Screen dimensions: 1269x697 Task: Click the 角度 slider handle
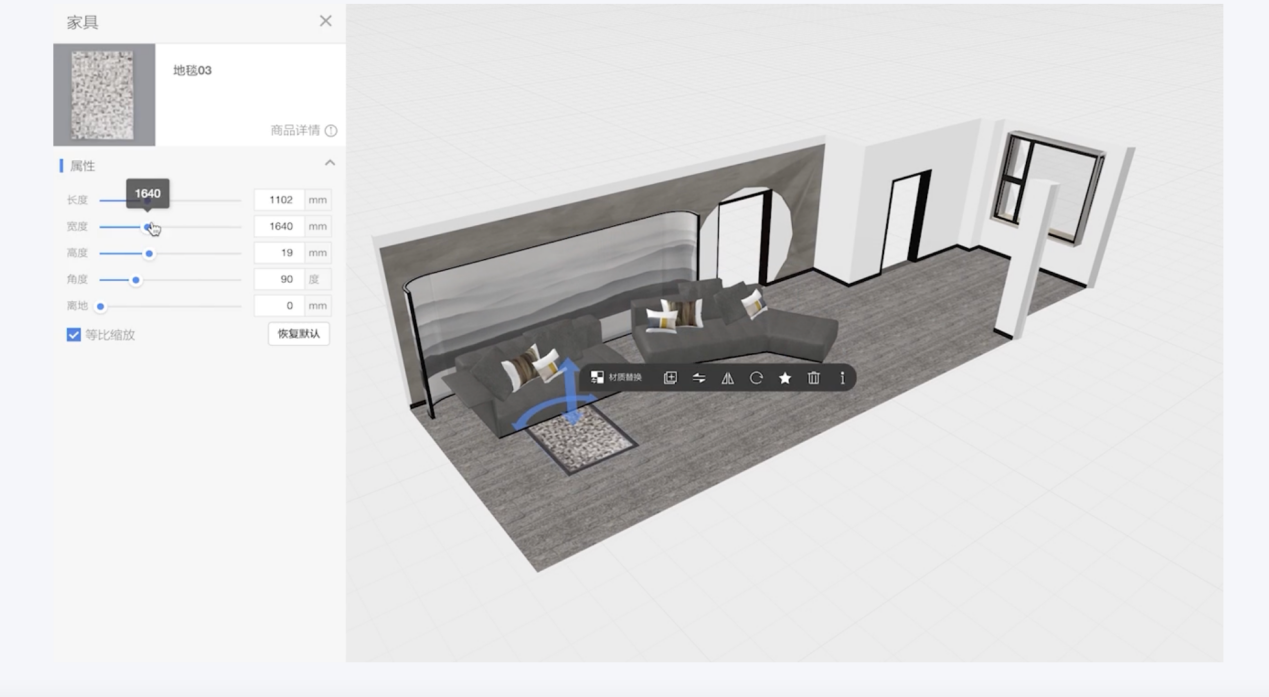[136, 280]
